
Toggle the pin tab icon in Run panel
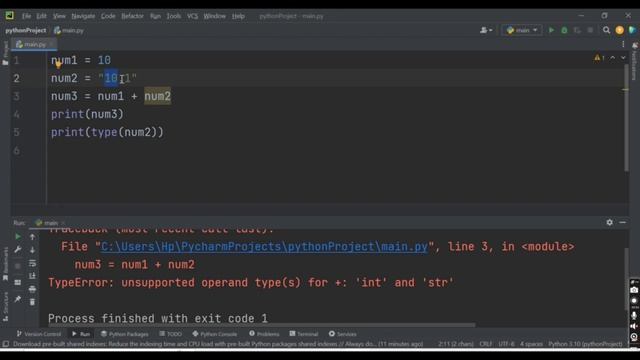[x=18, y=299]
